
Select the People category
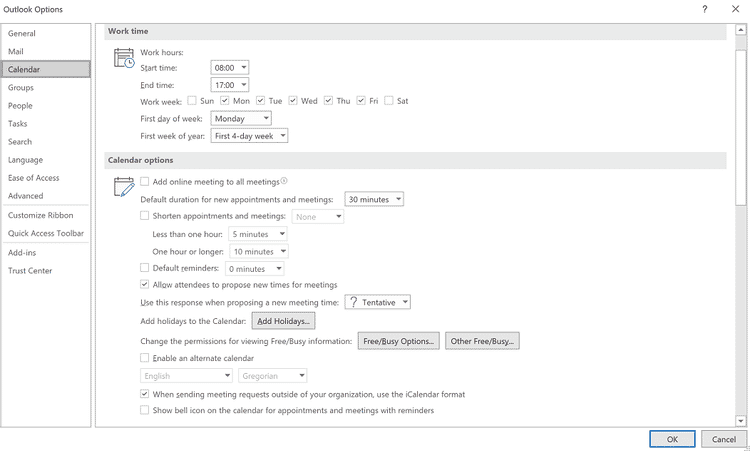[45, 106]
